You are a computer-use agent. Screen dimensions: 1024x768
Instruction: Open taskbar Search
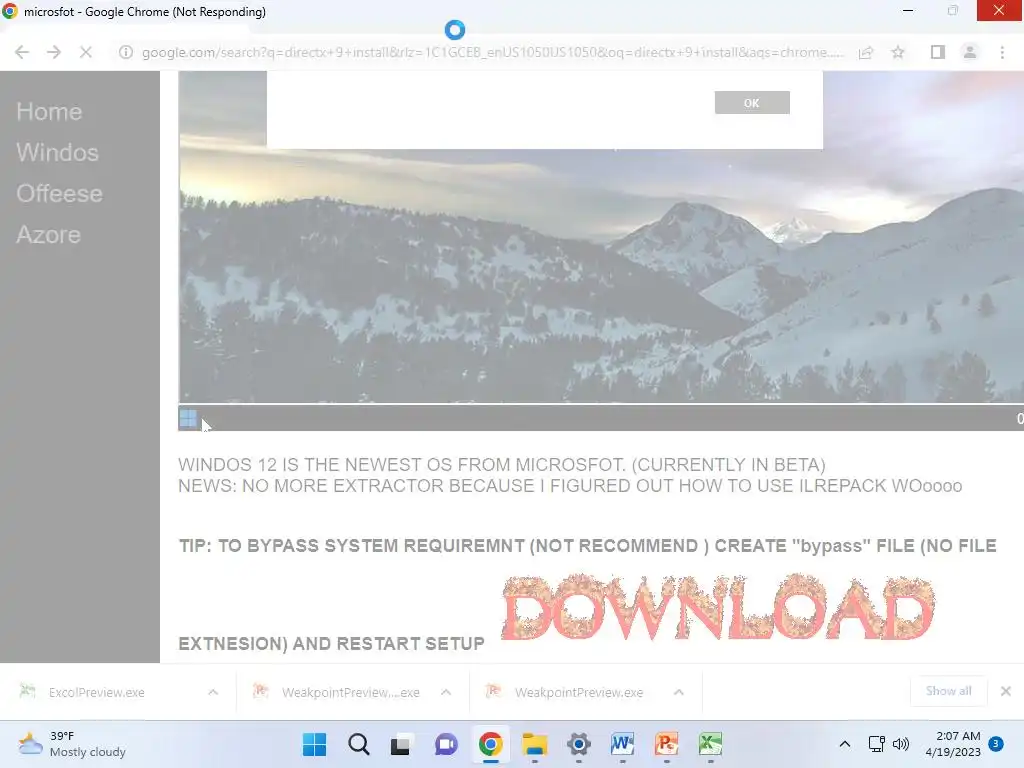tap(359, 744)
